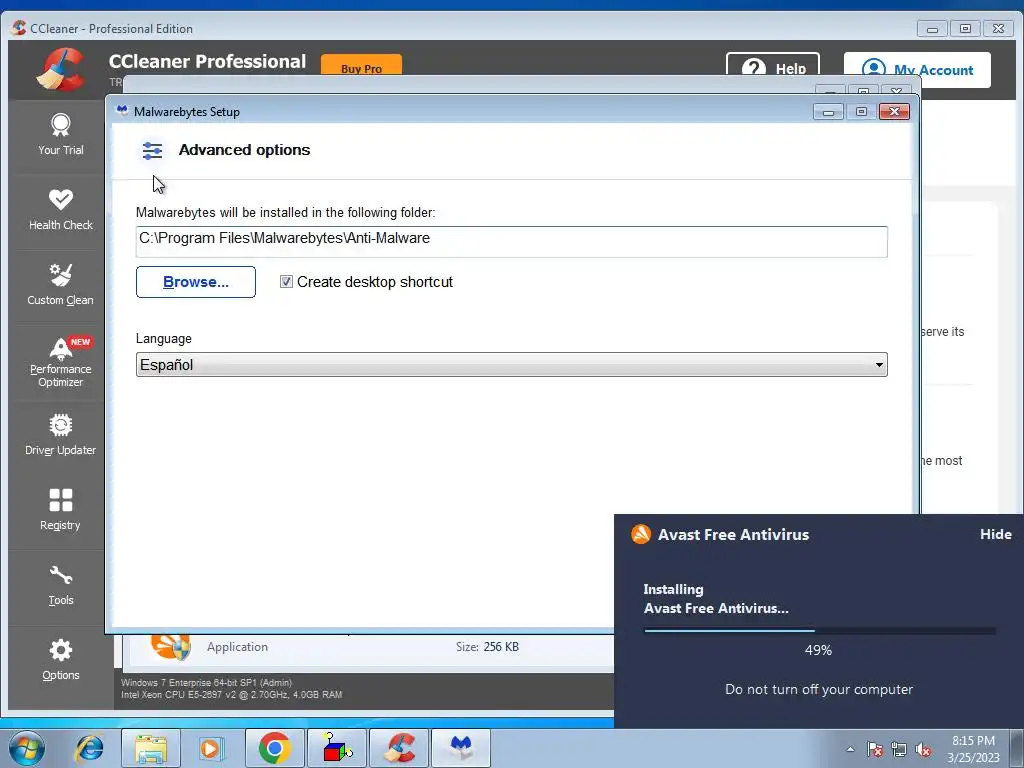Click 'Windows 7 Enterprise 64-bit SP1' system info
Viewport: 1024px width, 768px height.
click(206, 682)
